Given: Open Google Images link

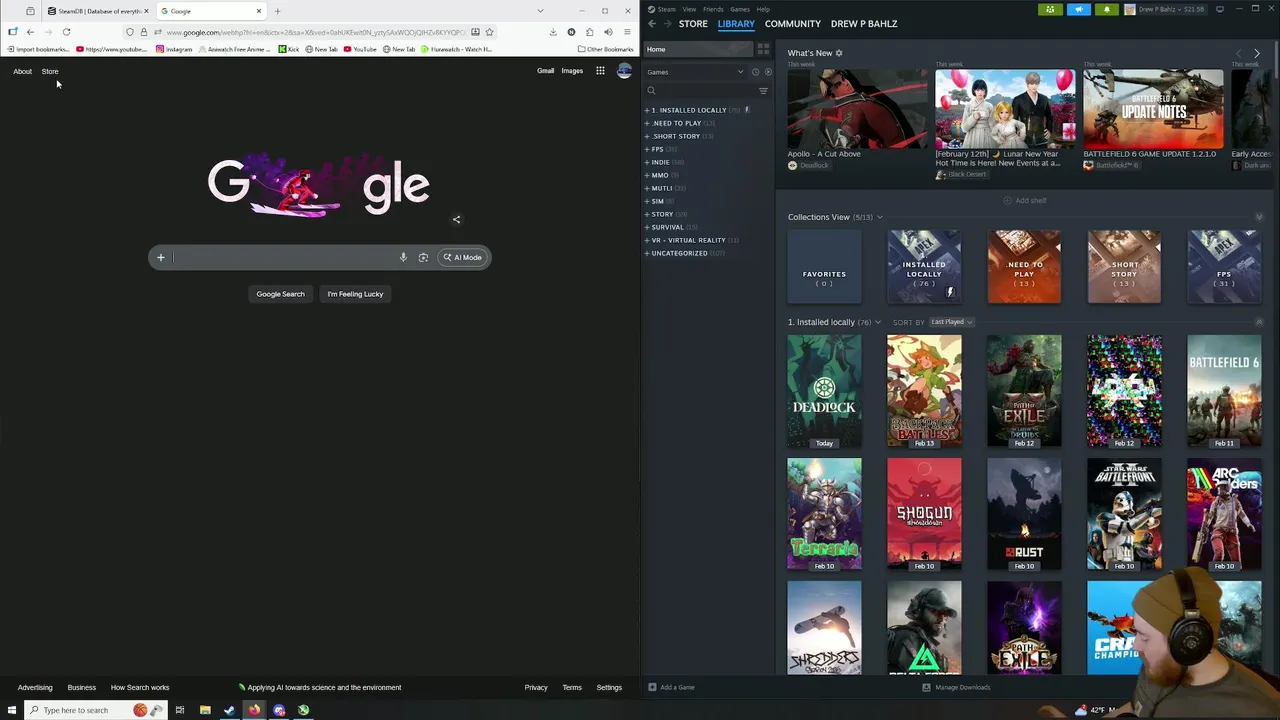Looking at the screenshot, I should 572,71.
